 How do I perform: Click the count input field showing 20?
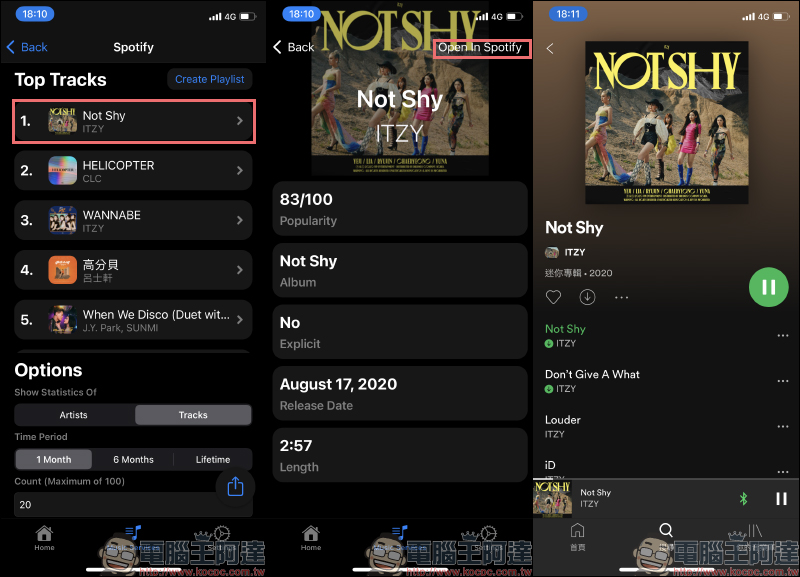[133, 504]
